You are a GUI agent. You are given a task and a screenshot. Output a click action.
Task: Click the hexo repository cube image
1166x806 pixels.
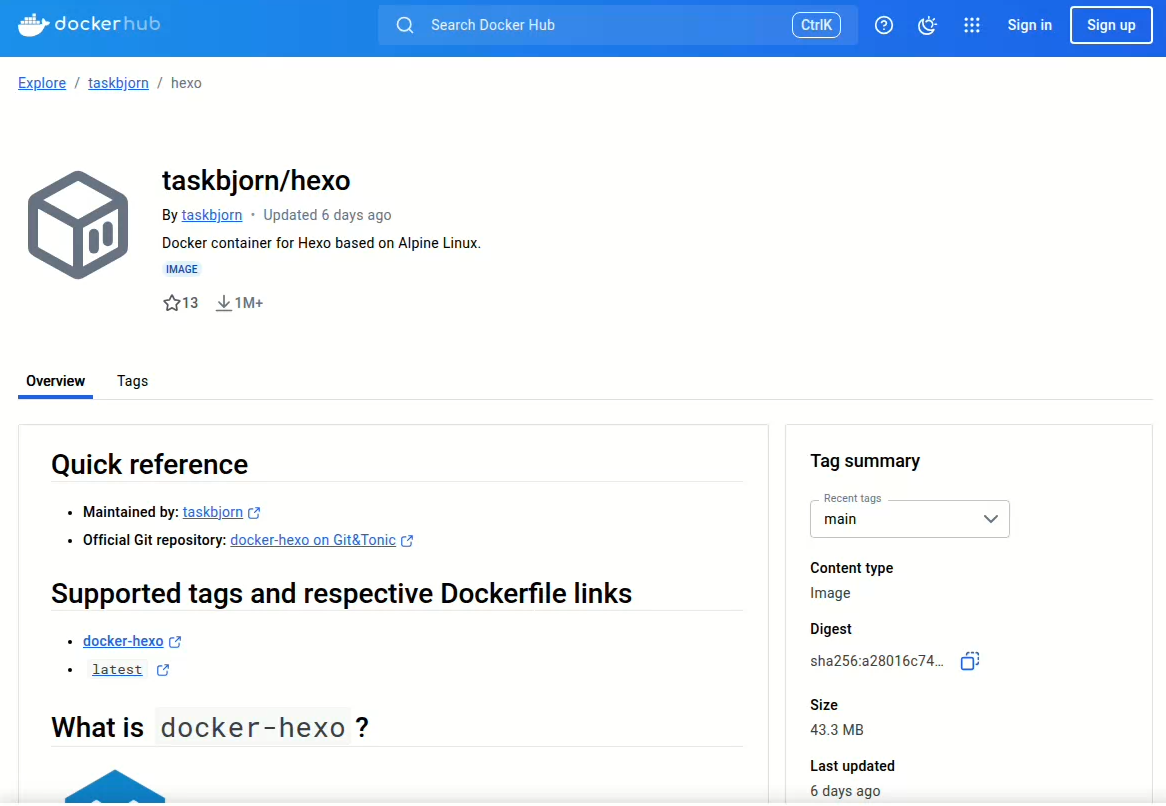pos(78,225)
